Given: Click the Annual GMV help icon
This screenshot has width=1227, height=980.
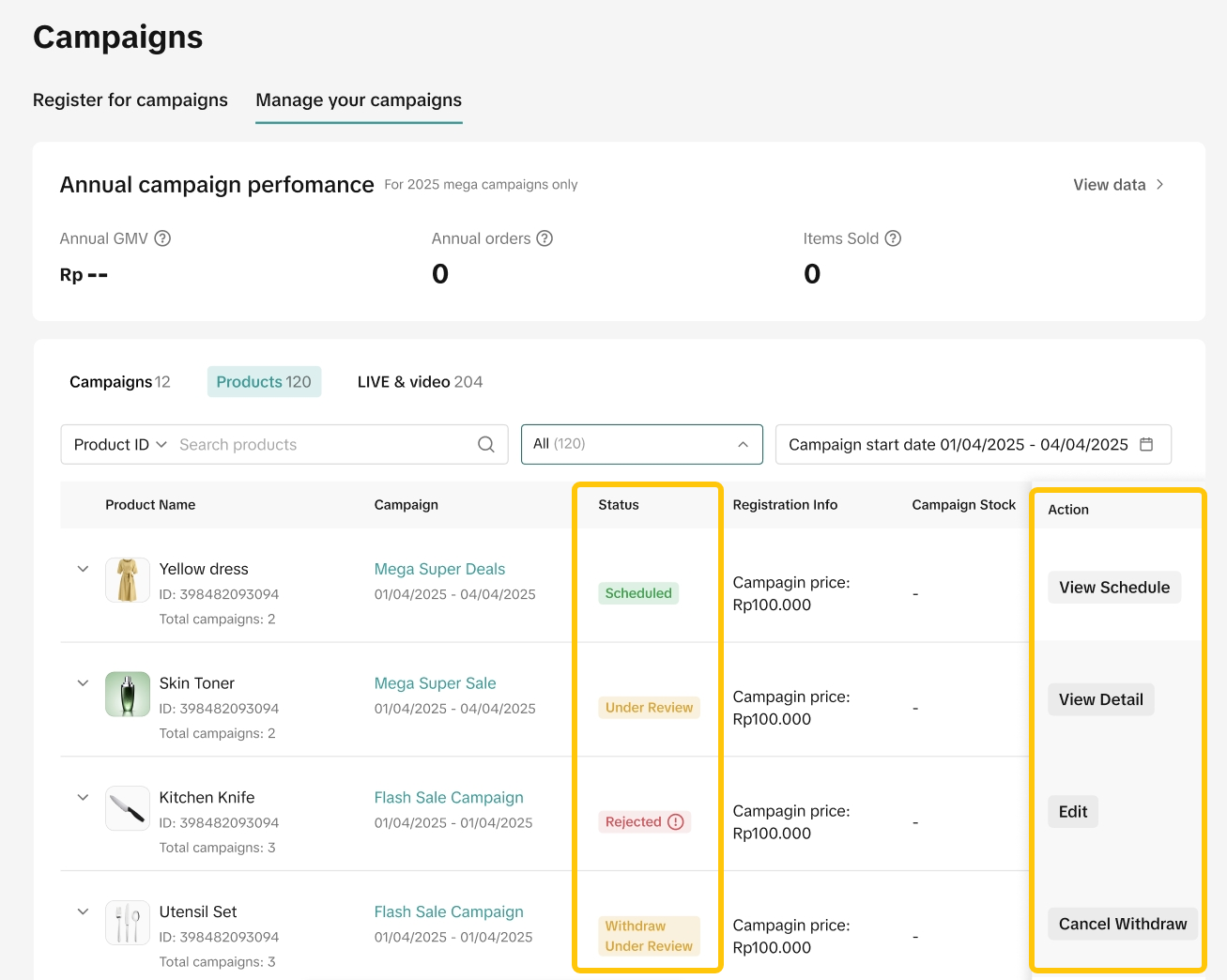Looking at the screenshot, I should (x=162, y=238).
